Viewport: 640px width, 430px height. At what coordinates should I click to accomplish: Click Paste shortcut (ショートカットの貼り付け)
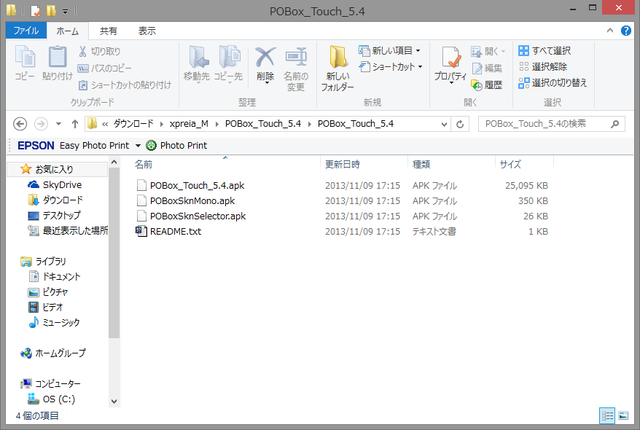pyautogui.click(x=124, y=85)
